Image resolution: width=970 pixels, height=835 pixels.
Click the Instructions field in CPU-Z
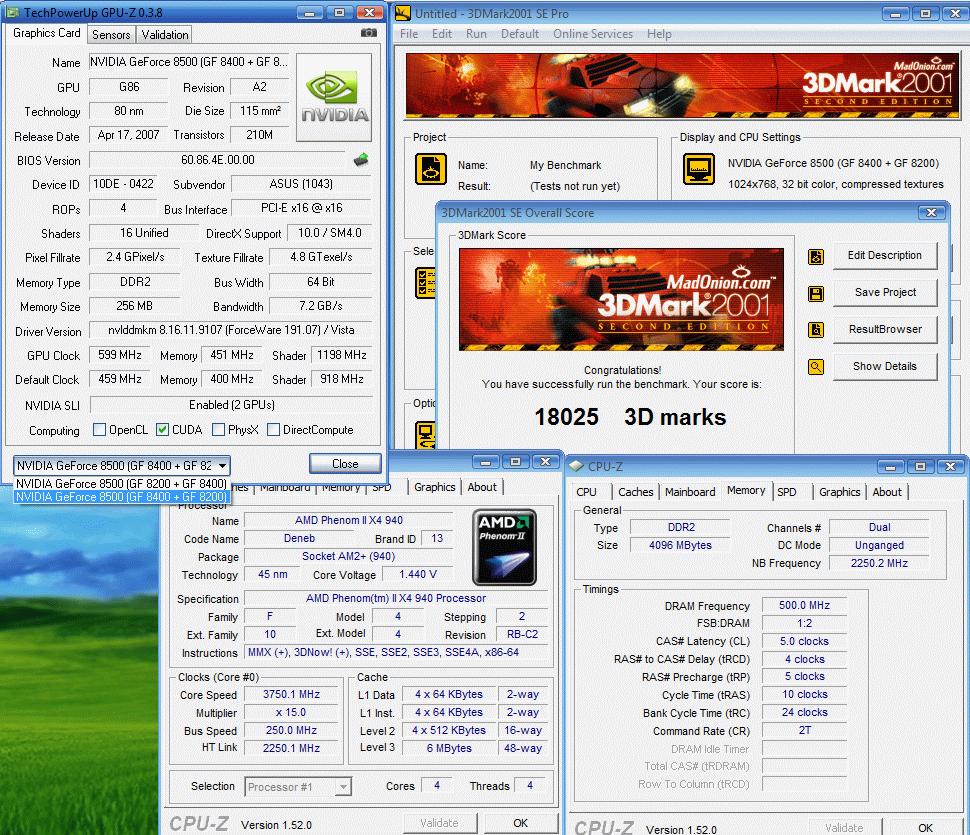click(396, 653)
